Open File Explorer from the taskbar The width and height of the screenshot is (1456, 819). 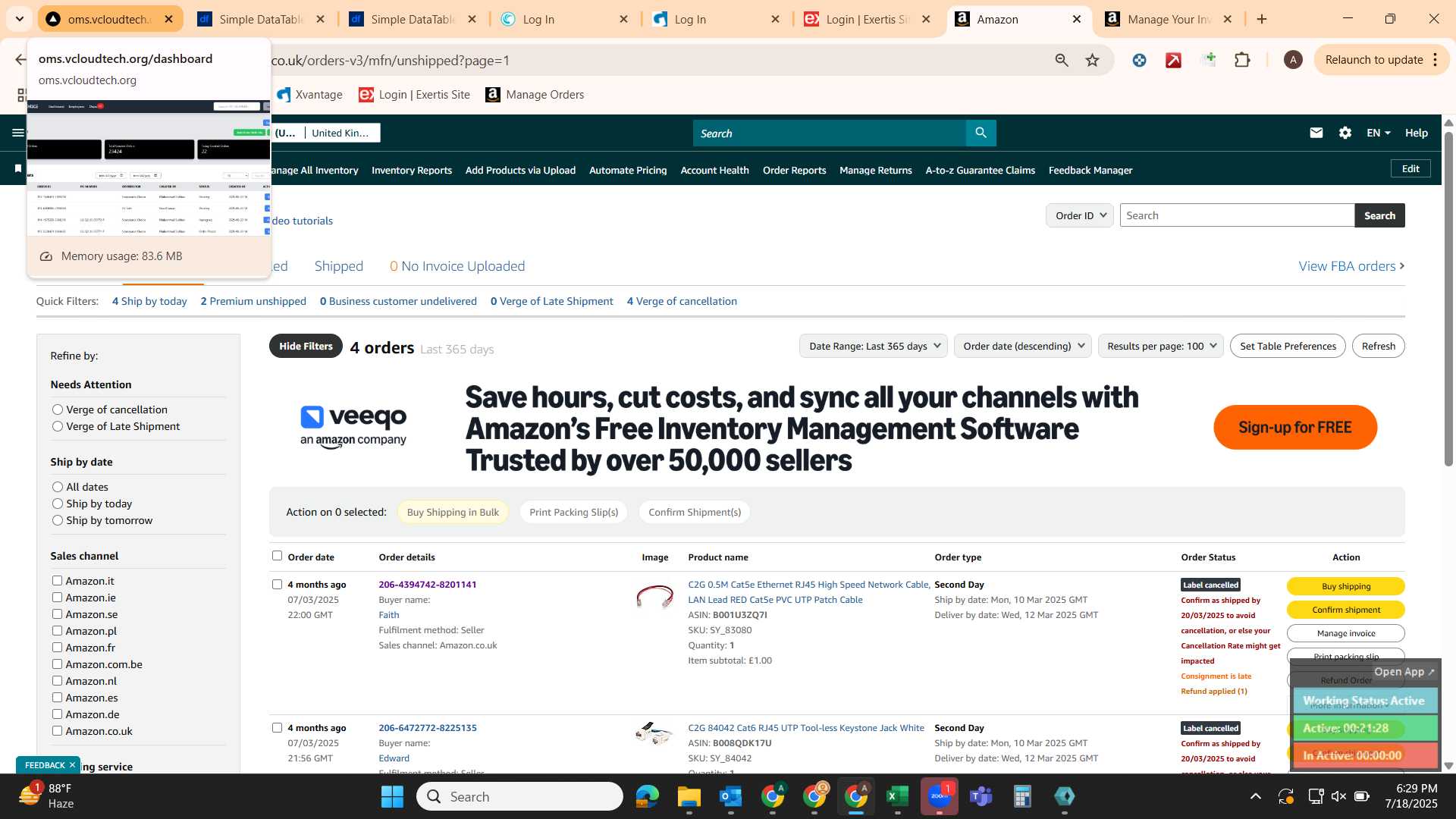[x=689, y=796]
